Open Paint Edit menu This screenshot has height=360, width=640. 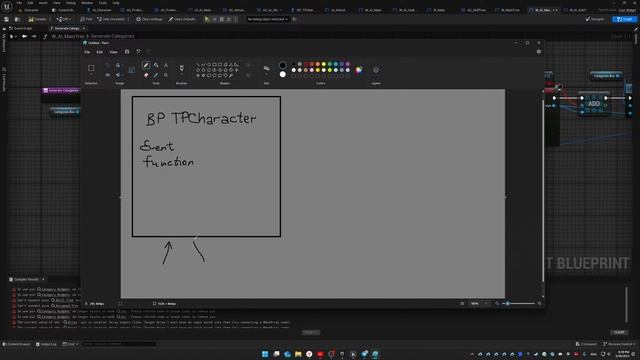(x=99, y=52)
